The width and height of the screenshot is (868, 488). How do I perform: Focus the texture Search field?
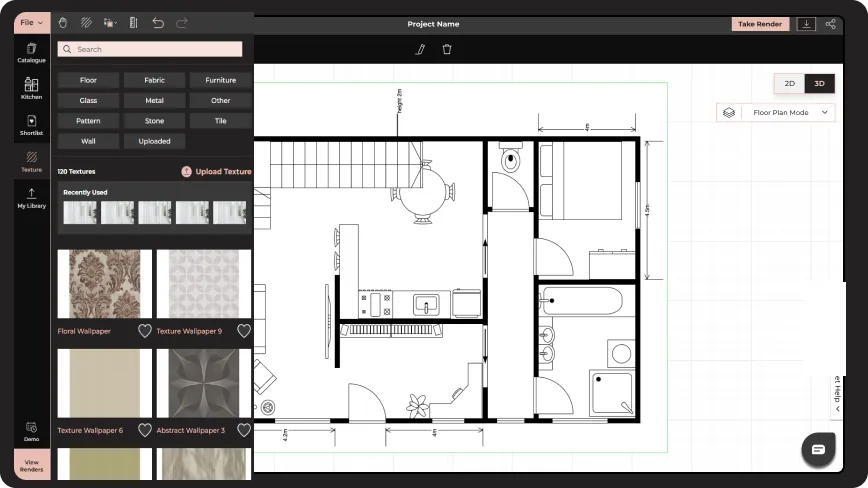(x=150, y=49)
